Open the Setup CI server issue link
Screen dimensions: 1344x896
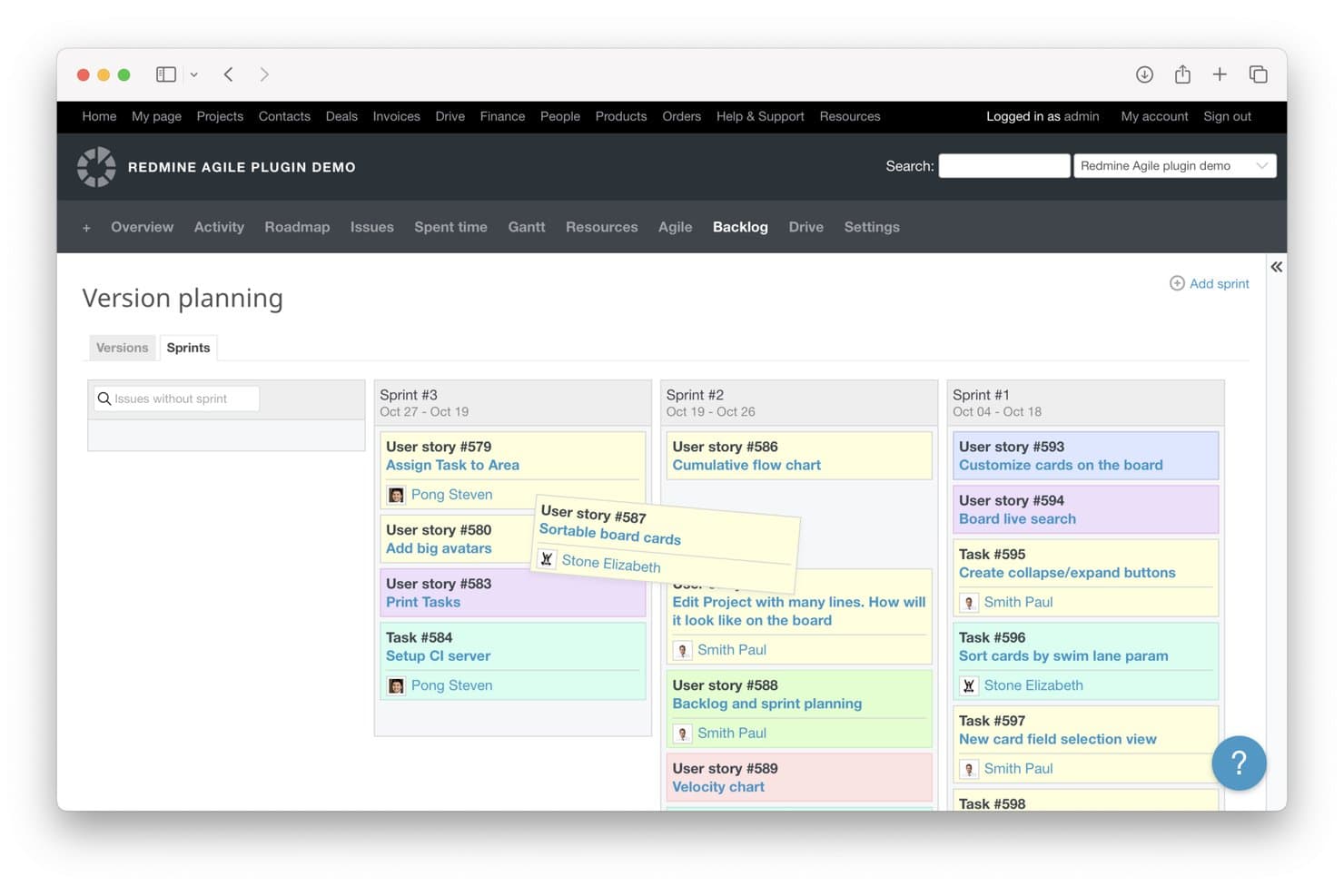click(438, 655)
